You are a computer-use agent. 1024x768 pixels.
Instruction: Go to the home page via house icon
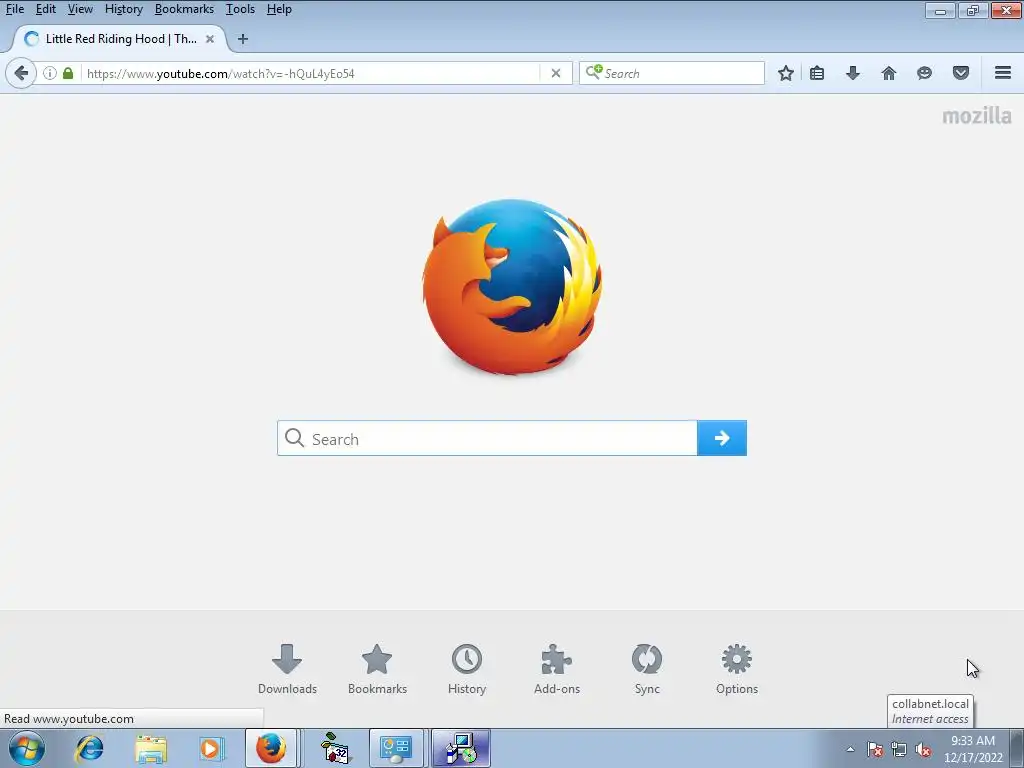888,73
